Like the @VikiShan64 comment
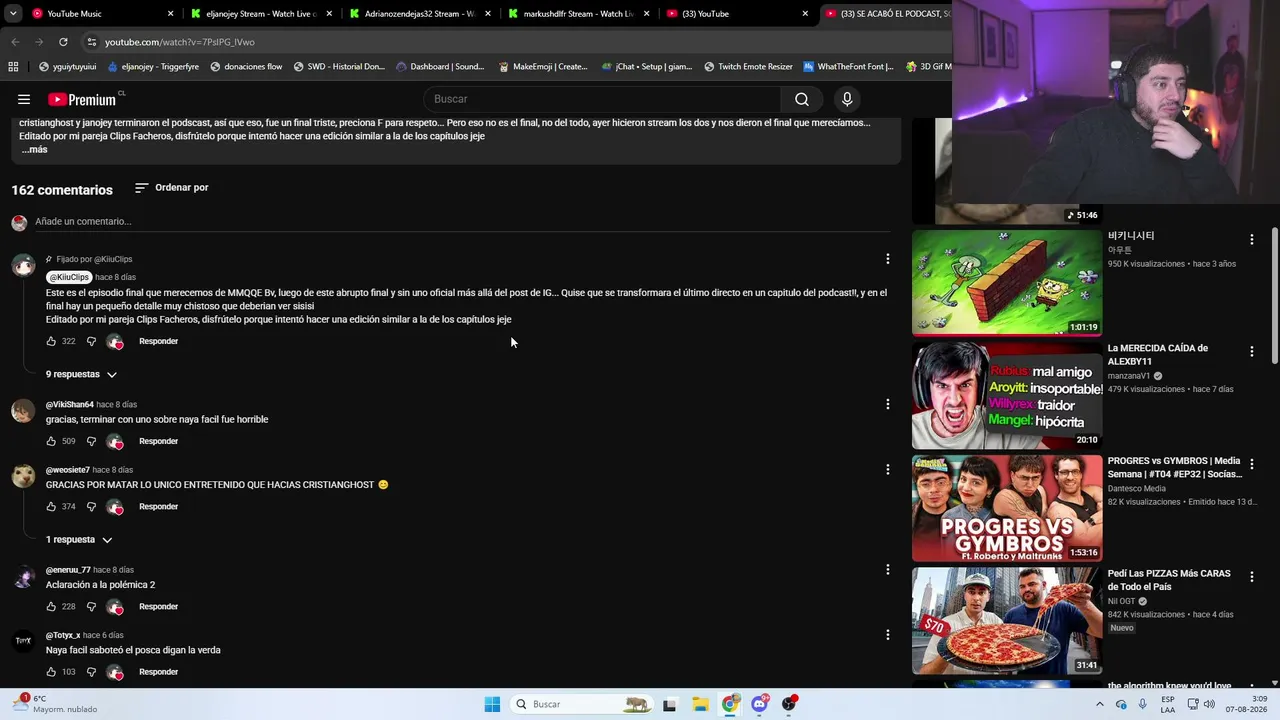The height and width of the screenshot is (720, 1280). point(51,441)
